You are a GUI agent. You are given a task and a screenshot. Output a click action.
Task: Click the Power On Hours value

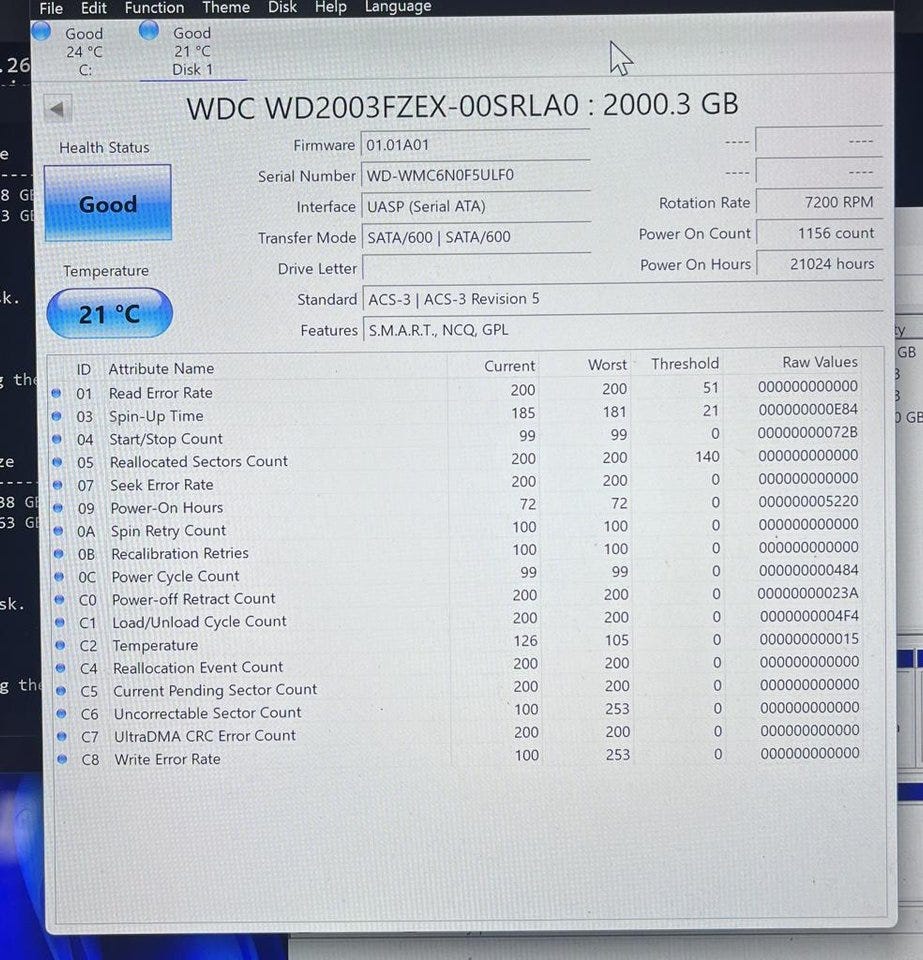coord(820,264)
